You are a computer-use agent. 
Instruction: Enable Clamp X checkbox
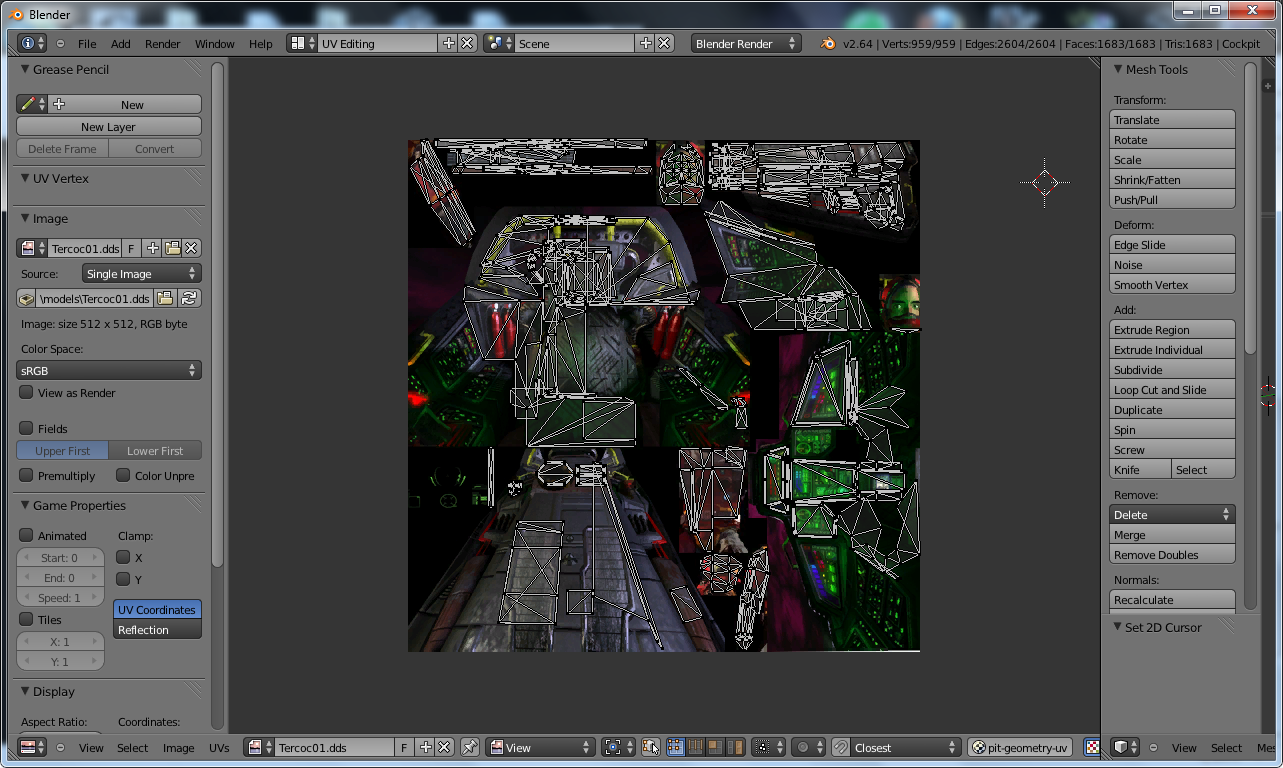(x=124, y=557)
